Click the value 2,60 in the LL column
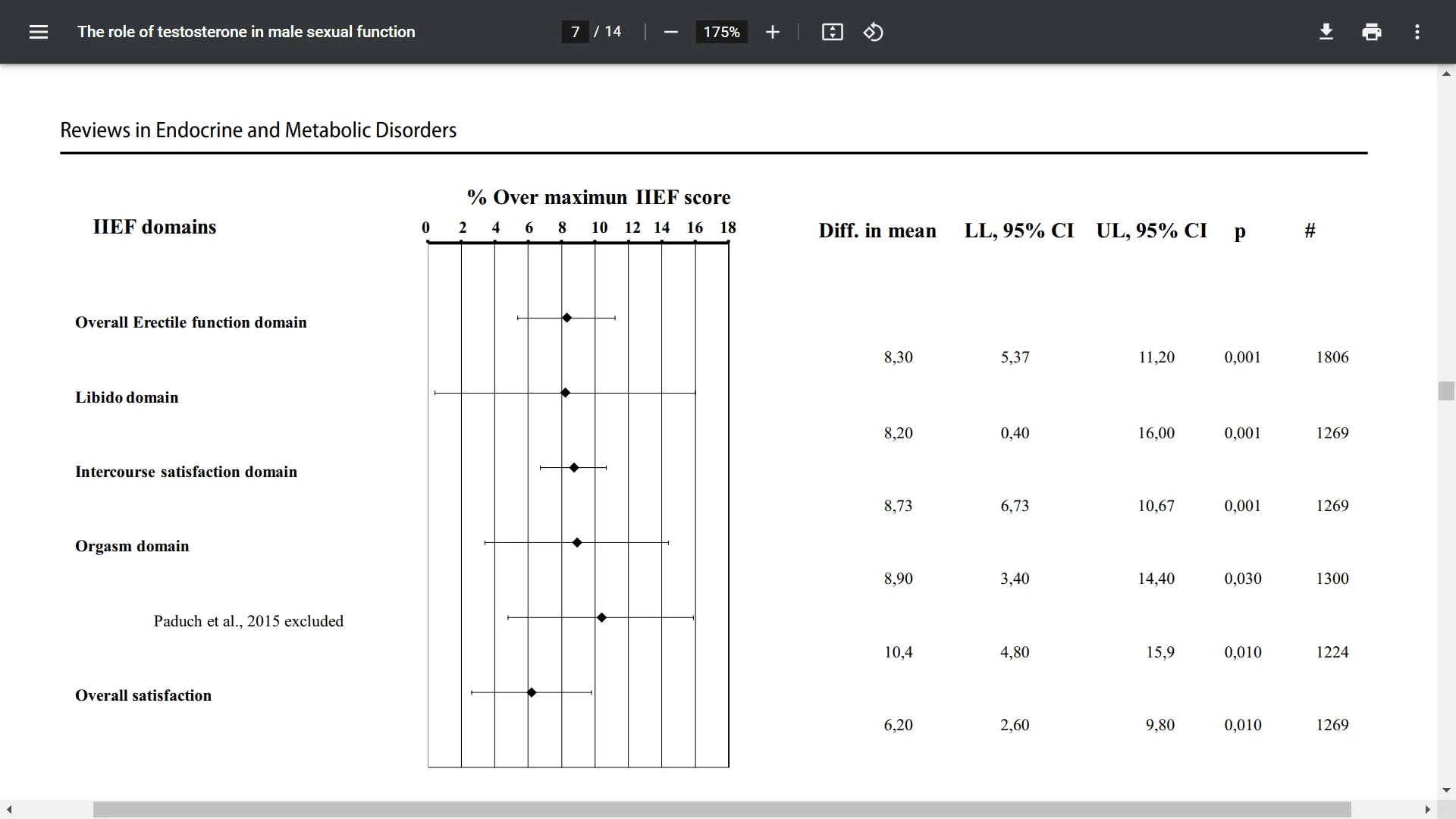This screenshot has height=819, width=1456. pos(1015,725)
